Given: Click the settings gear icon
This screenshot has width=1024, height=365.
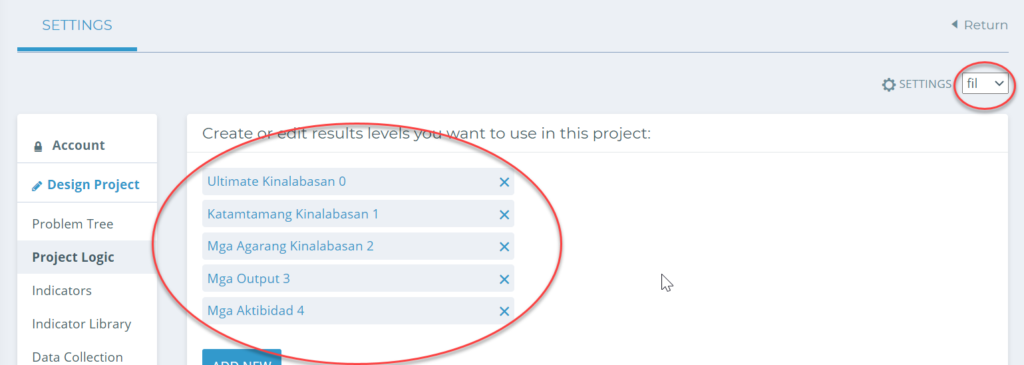Looking at the screenshot, I should pyautogui.click(x=888, y=84).
